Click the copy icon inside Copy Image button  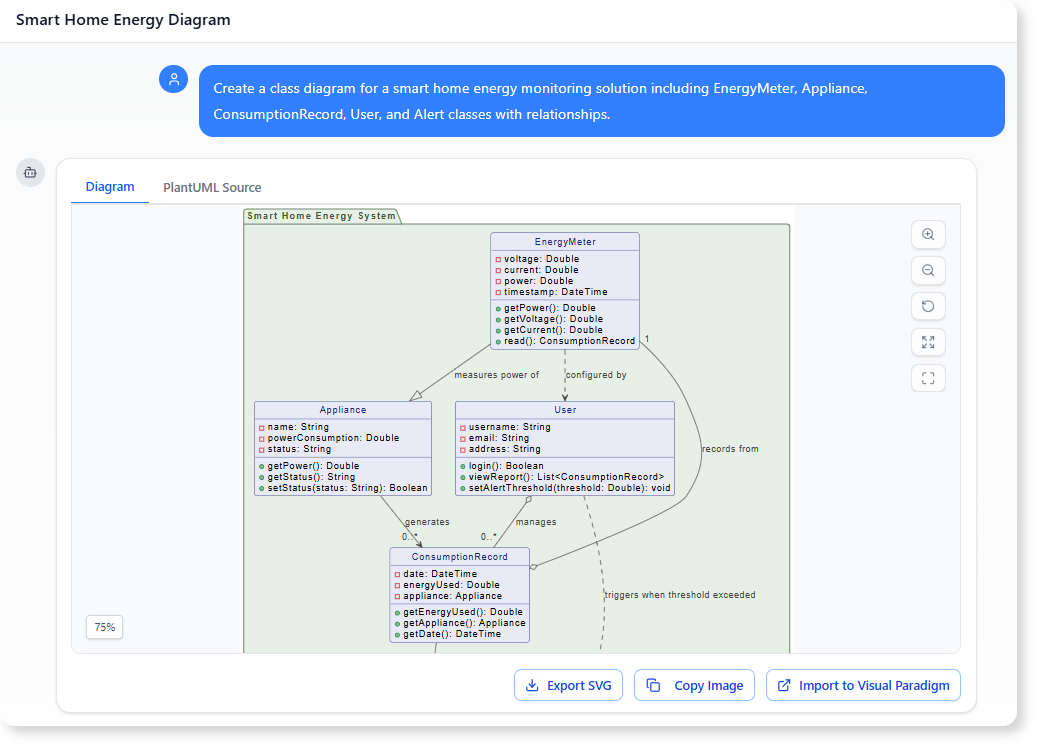(x=656, y=685)
